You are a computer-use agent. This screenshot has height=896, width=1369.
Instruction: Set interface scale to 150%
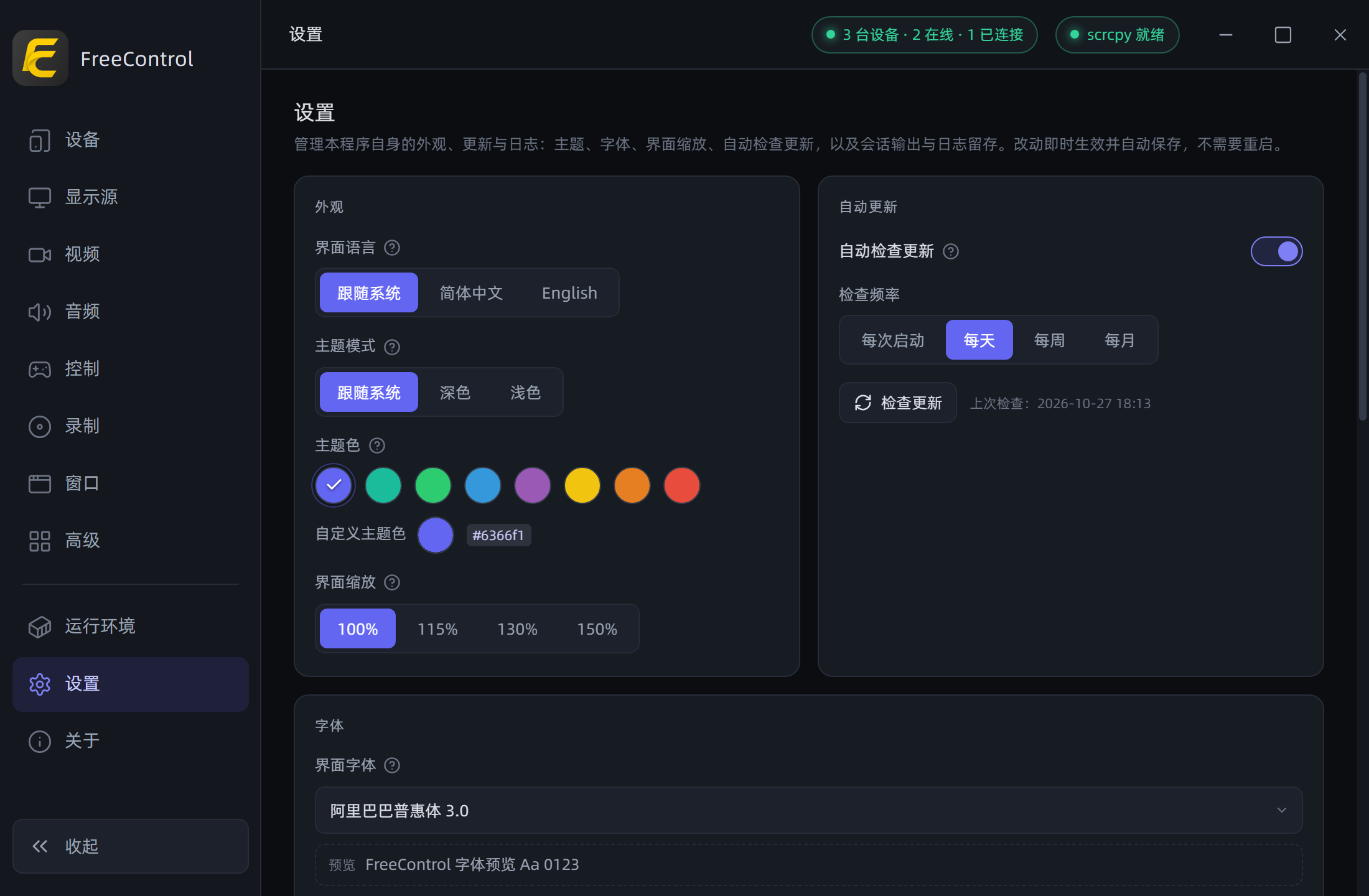[597, 629]
